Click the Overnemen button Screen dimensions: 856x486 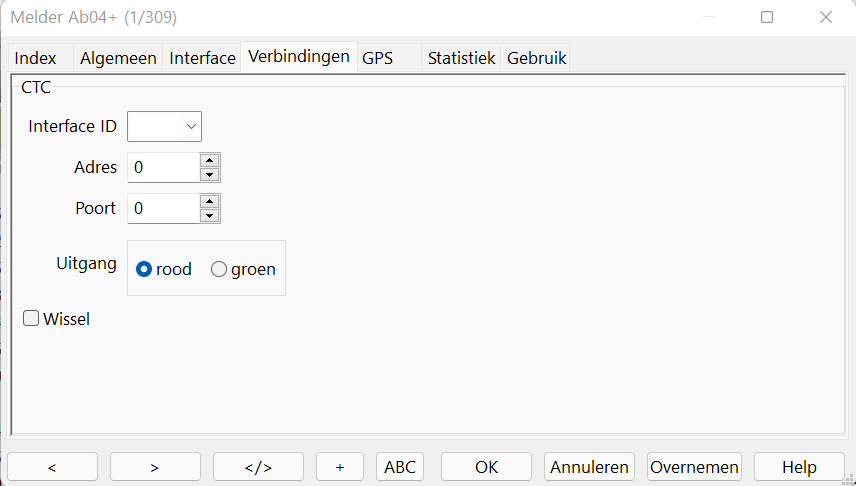click(694, 467)
